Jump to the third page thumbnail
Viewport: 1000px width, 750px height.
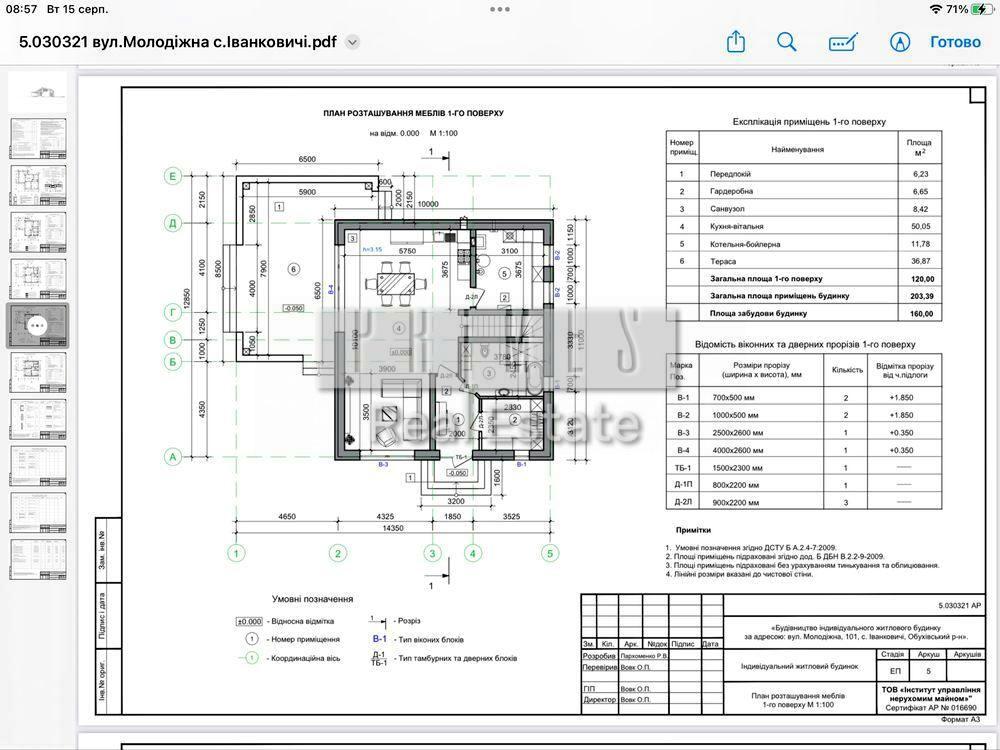point(38,185)
